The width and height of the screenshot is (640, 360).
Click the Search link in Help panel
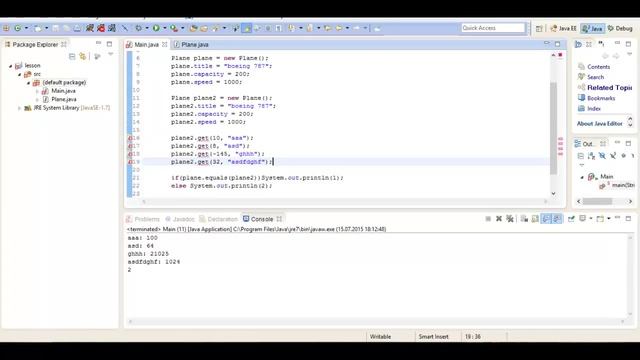pyautogui.click(x=596, y=77)
